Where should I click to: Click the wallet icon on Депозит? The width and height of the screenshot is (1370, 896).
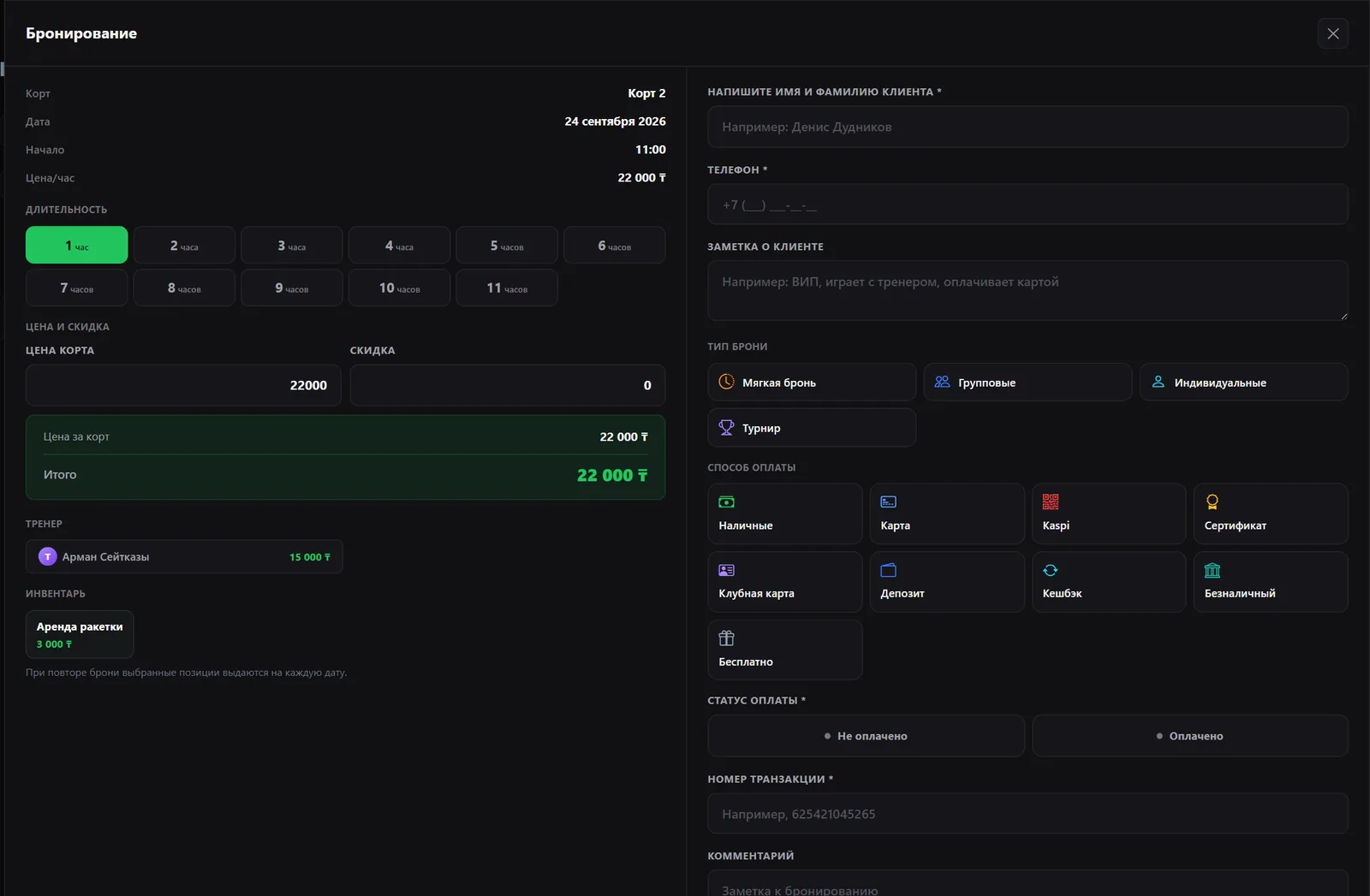click(888, 570)
